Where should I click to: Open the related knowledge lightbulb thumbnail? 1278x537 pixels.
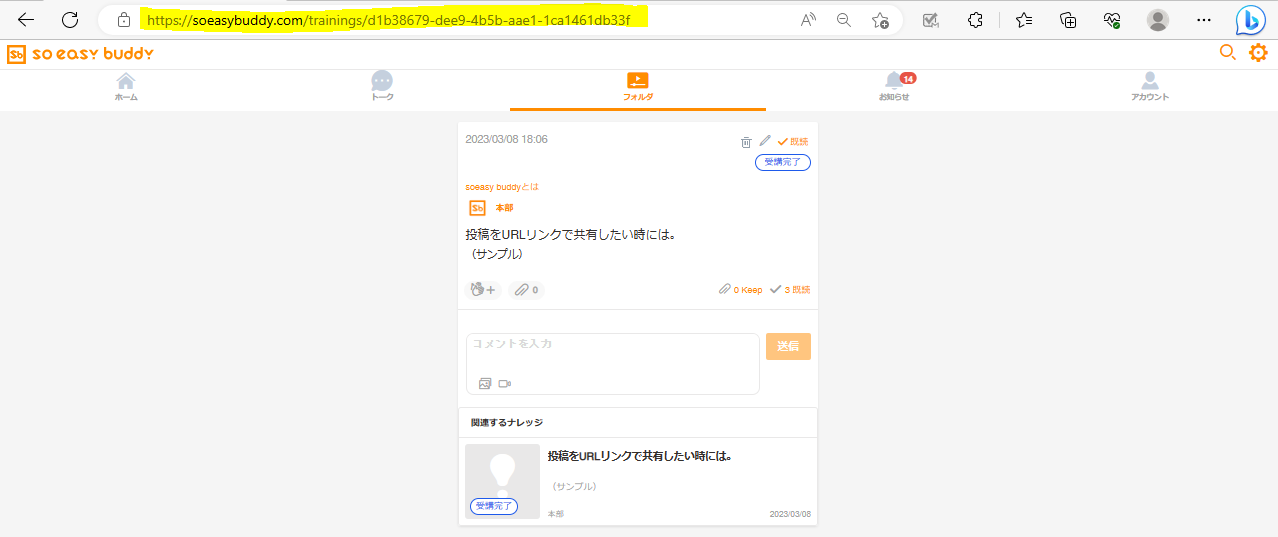coord(502,481)
